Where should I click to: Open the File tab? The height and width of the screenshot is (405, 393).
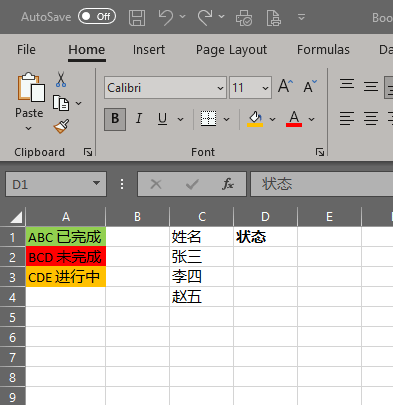tap(26, 50)
